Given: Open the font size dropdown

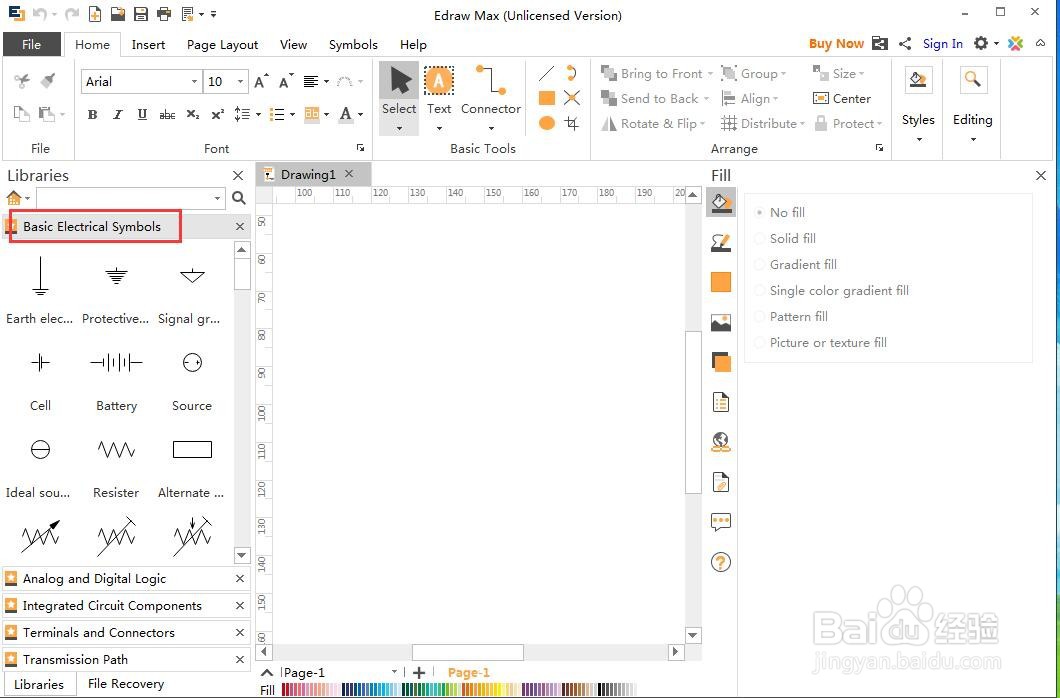Looking at the screenshot, I should (x=241, y=82).
